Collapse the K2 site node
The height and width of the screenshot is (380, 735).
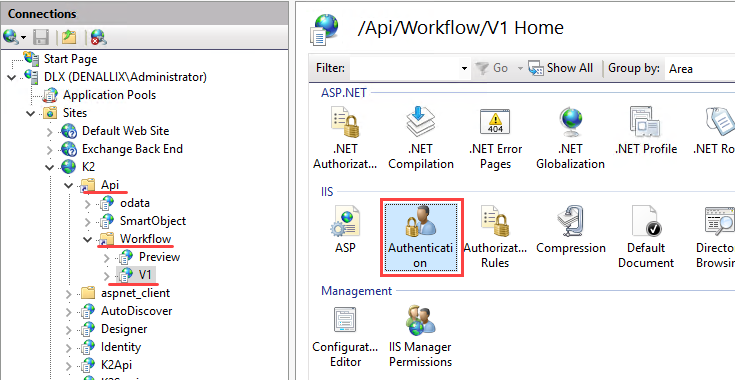[x=50, y=167]
